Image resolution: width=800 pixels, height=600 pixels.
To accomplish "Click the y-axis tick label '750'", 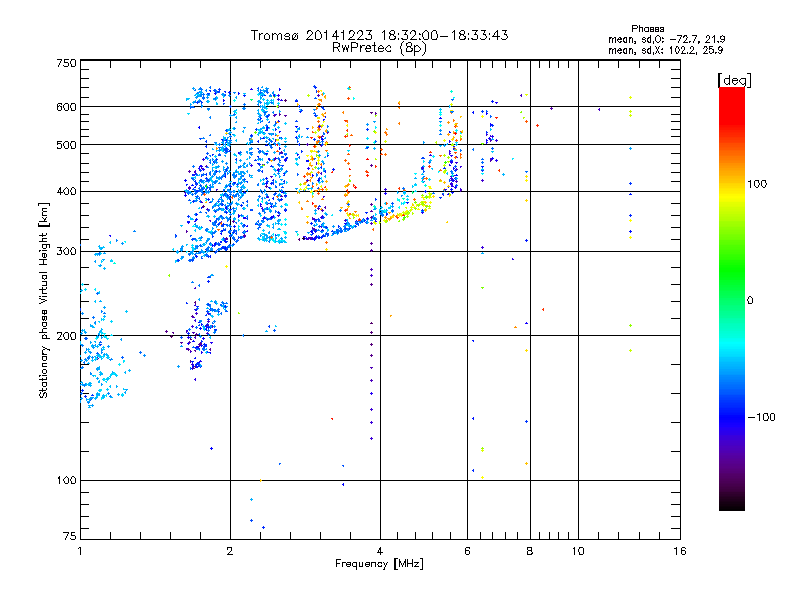I will click(66, 63).
